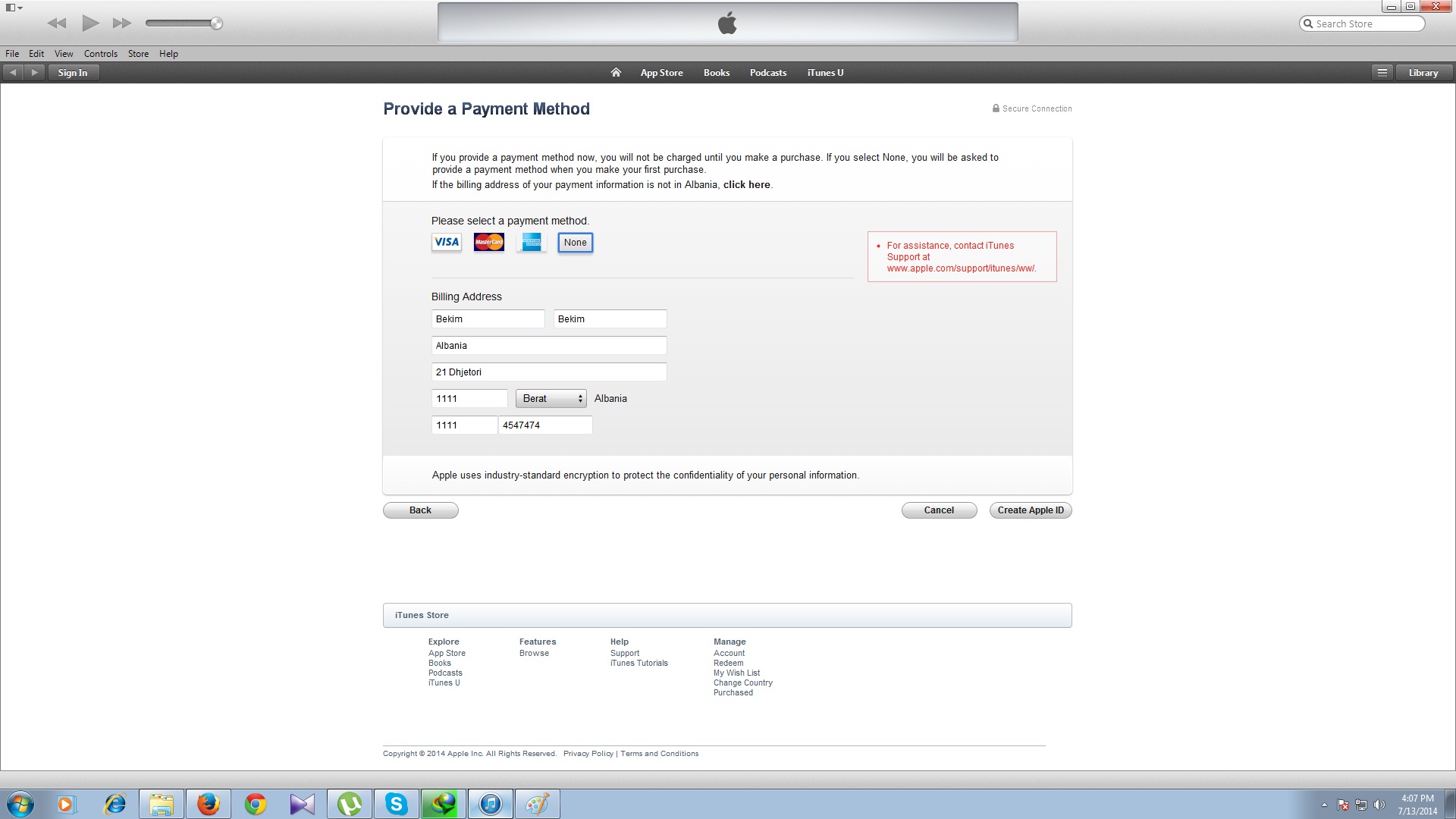Click the Rewind button
Image resolution: width=1456 pixels, height=819 pixels.
point(57,24)
